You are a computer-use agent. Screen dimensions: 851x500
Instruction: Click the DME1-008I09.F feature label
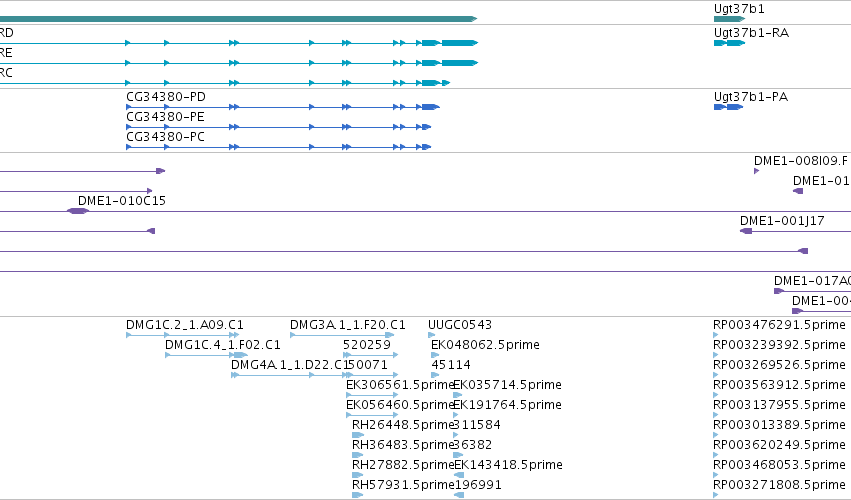click(x=801, y=161)
